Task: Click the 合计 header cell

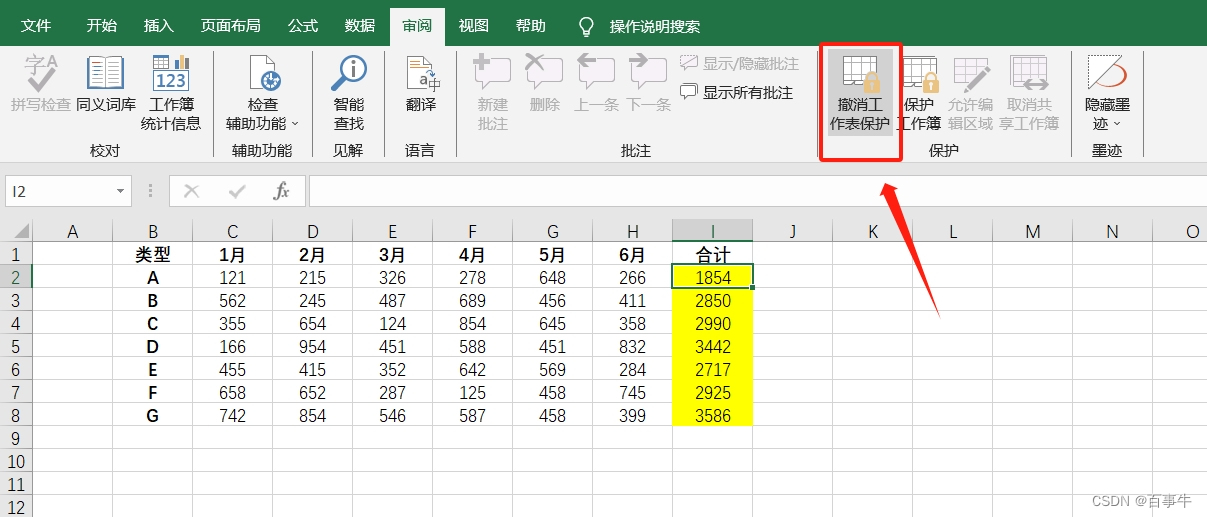Action: [713, 255]
